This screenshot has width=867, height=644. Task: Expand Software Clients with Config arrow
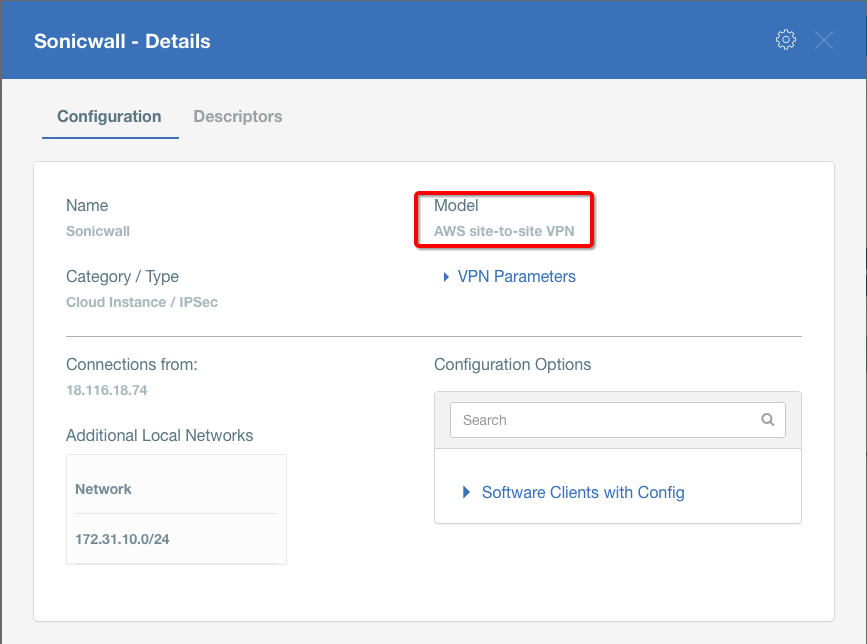[466, 492]
